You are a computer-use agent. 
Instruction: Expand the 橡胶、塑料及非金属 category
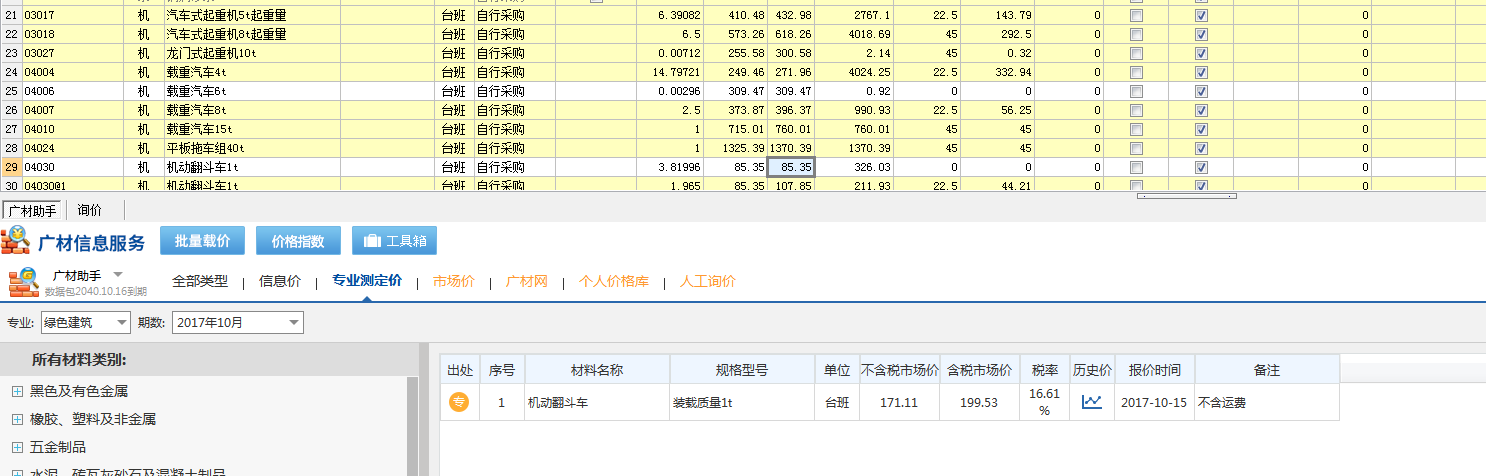click(17, 419)
